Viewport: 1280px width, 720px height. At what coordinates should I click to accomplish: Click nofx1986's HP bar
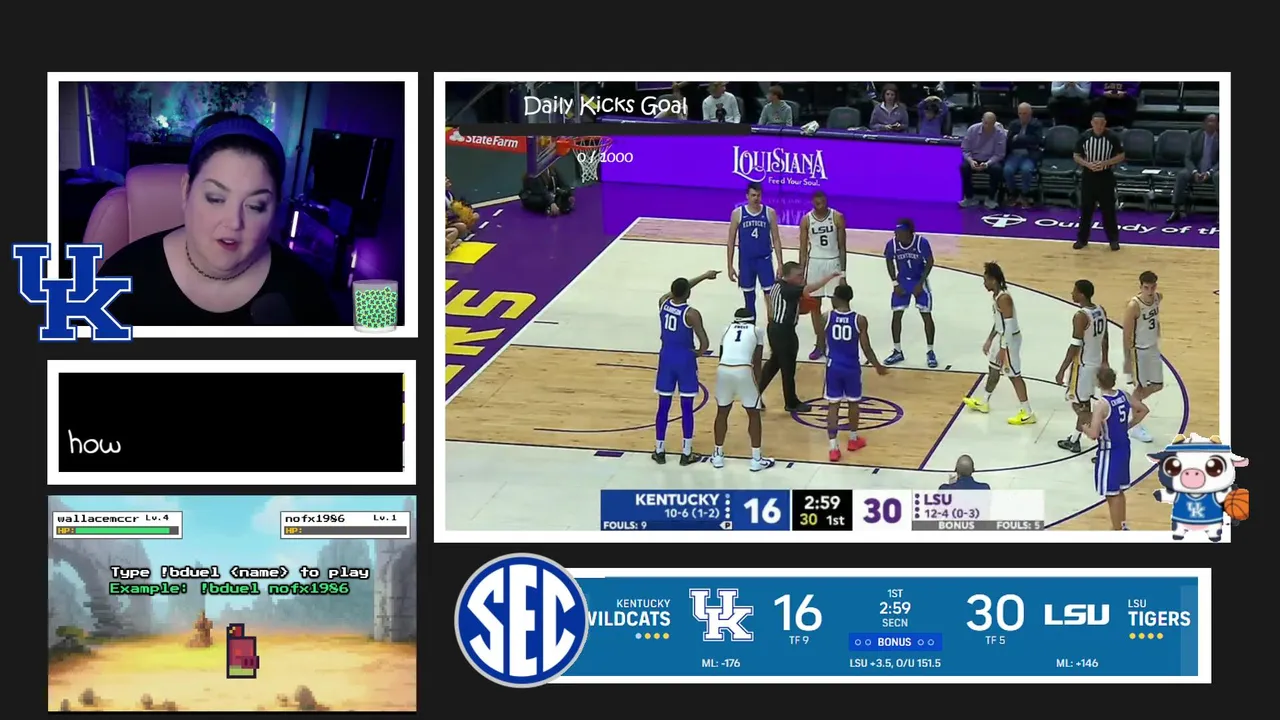pos(344,531)
